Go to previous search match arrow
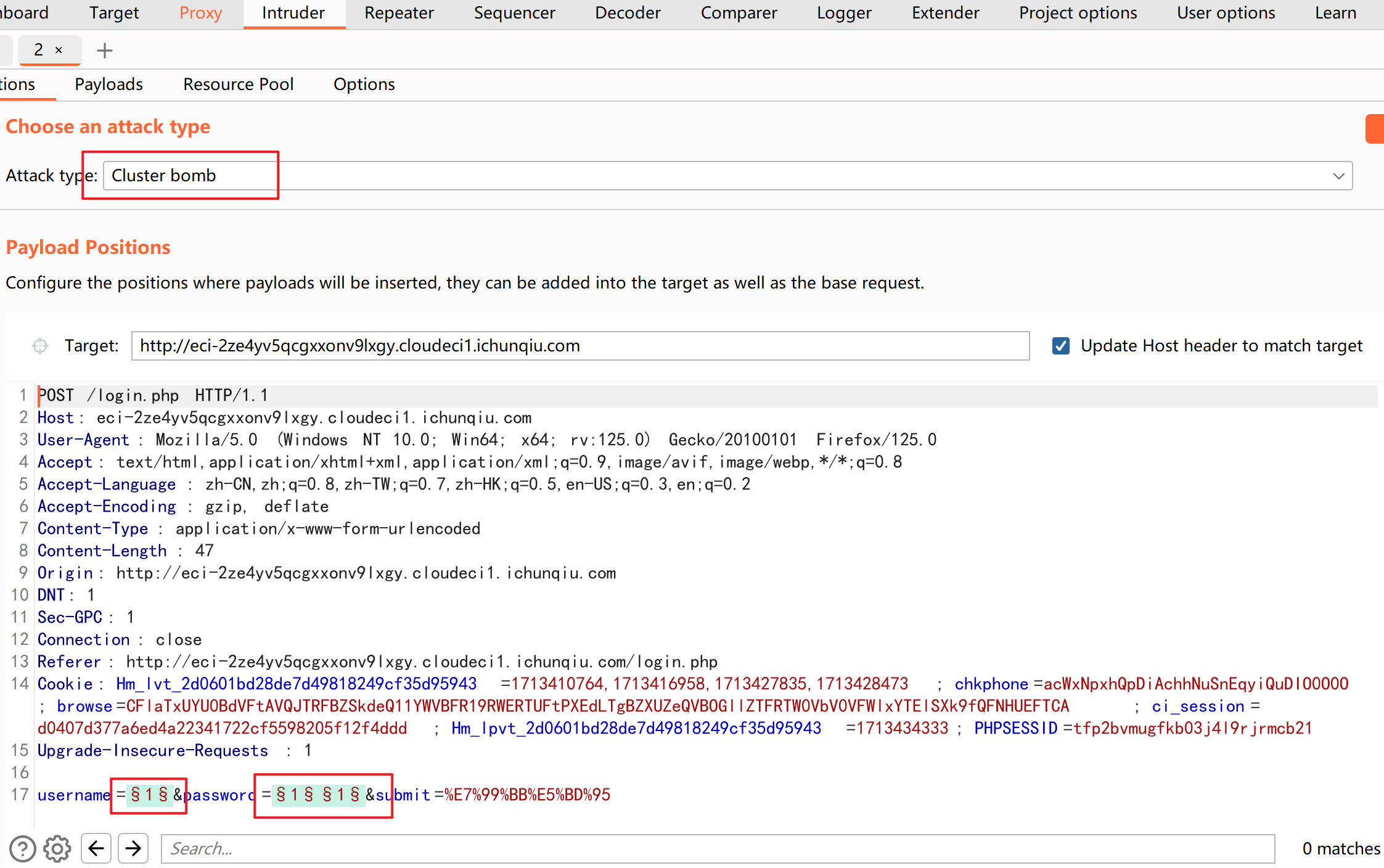Viewport: 1384px width, 868px height. (x=96, y=849)
